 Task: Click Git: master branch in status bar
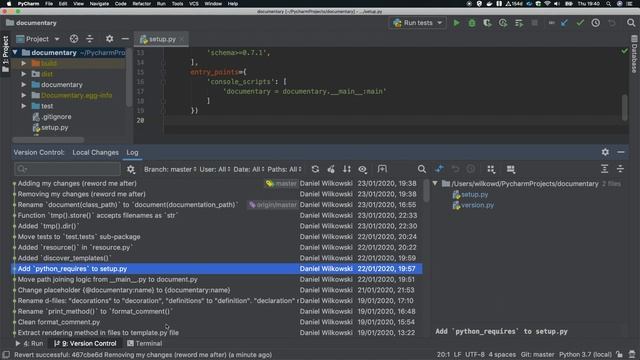(537, 355)
